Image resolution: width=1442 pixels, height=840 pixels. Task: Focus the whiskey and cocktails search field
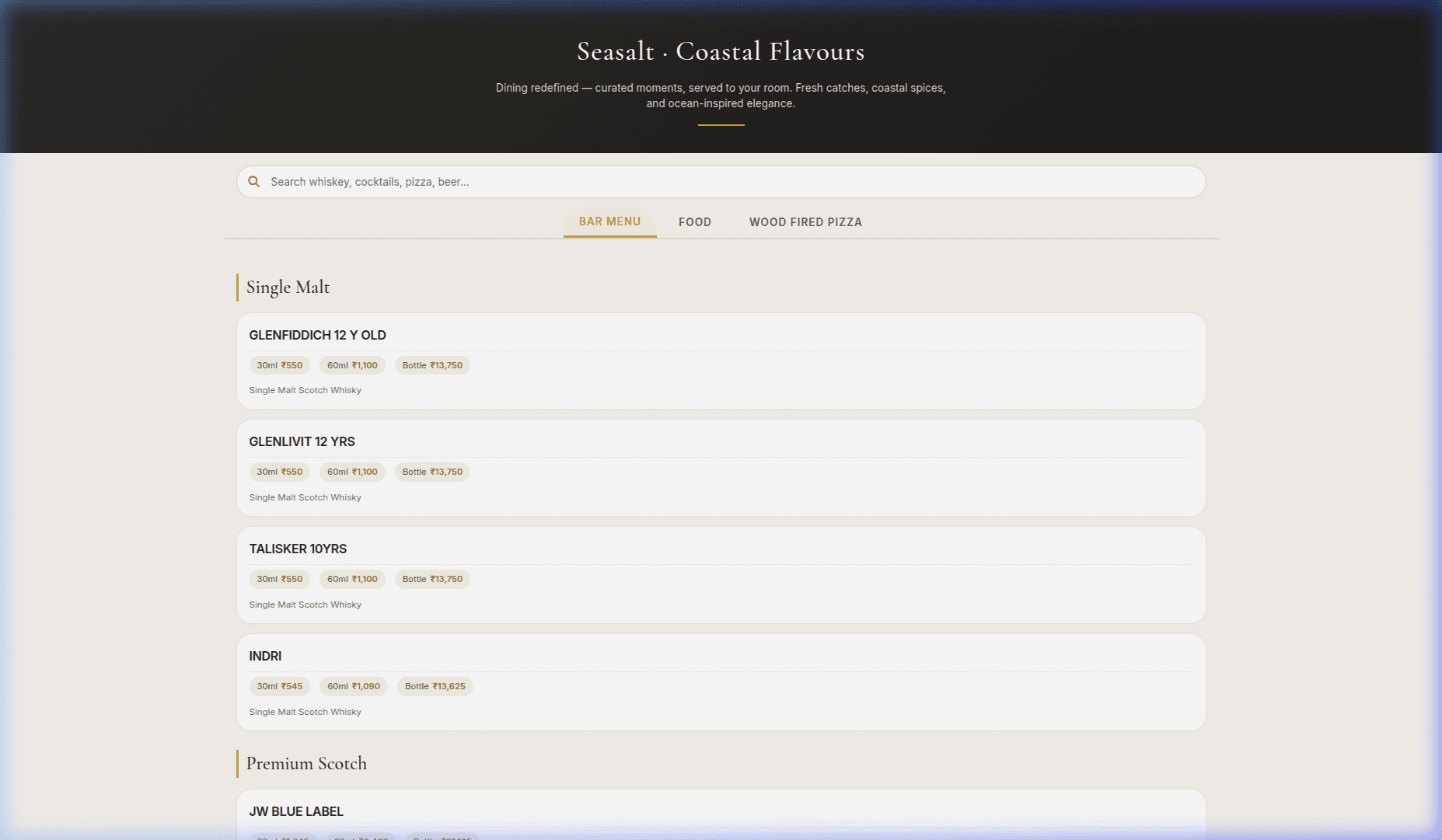(721, 182)
